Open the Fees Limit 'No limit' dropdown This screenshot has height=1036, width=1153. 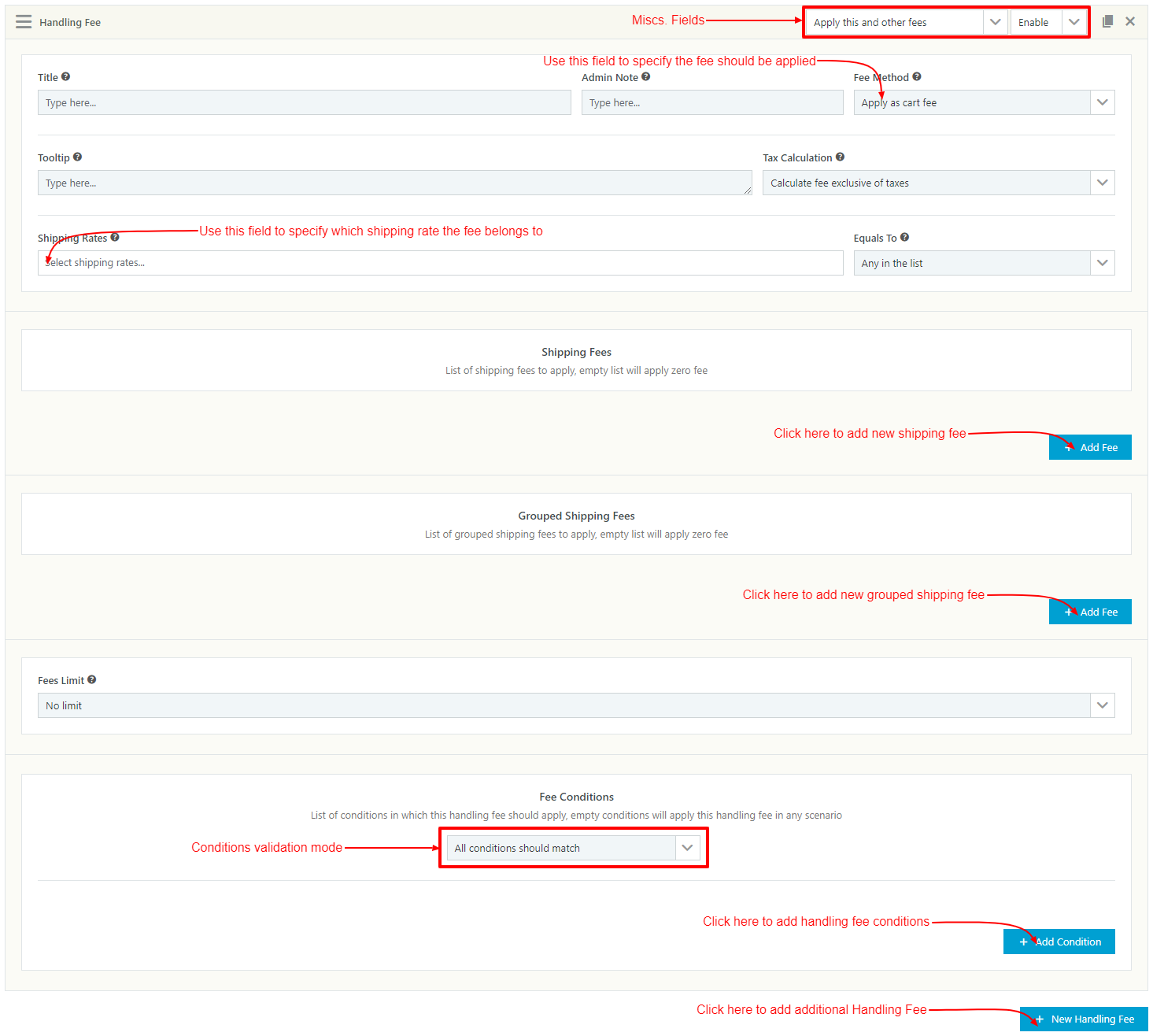click(x=576, y=705)
